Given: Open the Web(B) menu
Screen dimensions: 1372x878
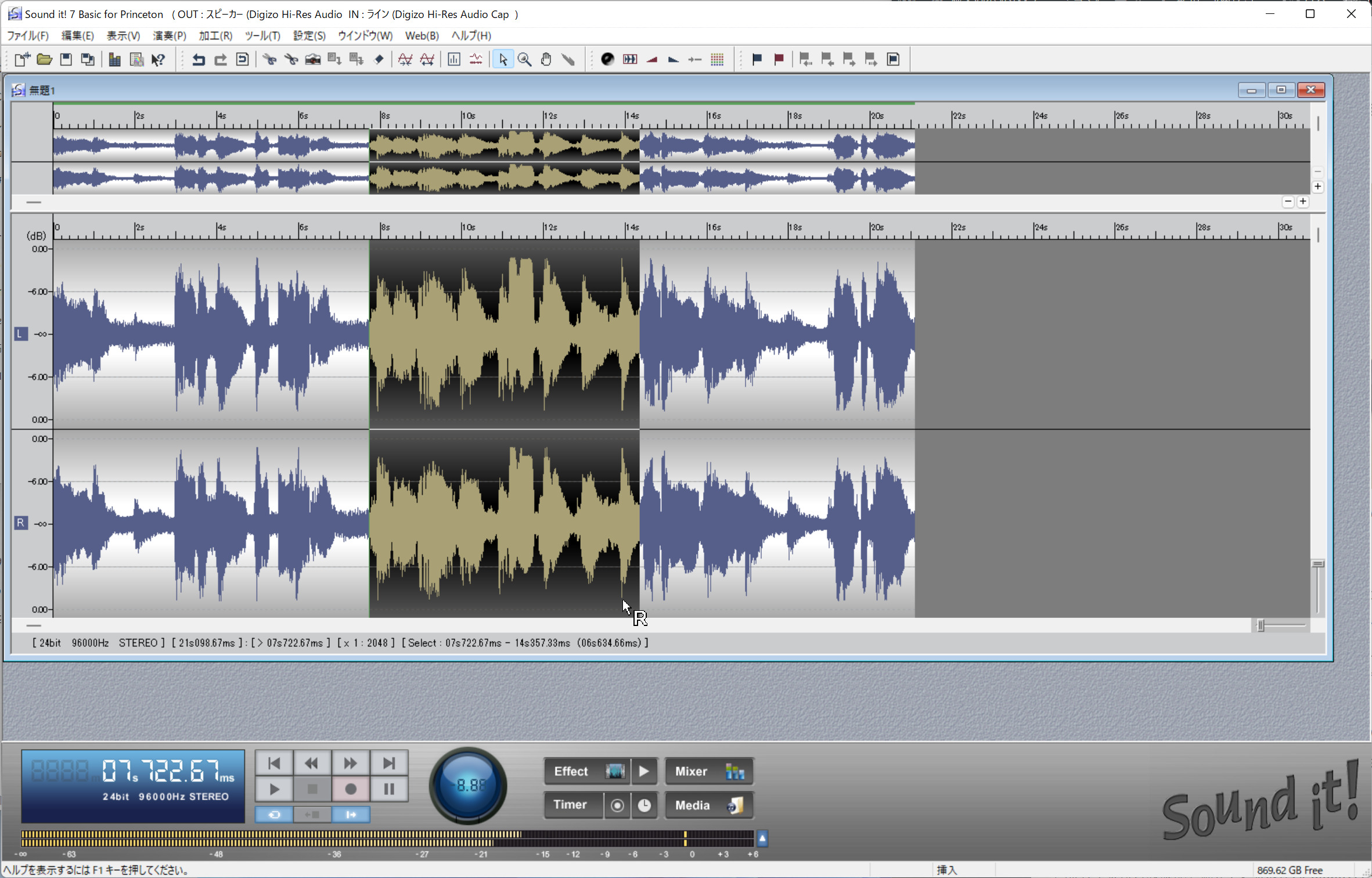Looking at the screenshot, I should pos(422,35).
